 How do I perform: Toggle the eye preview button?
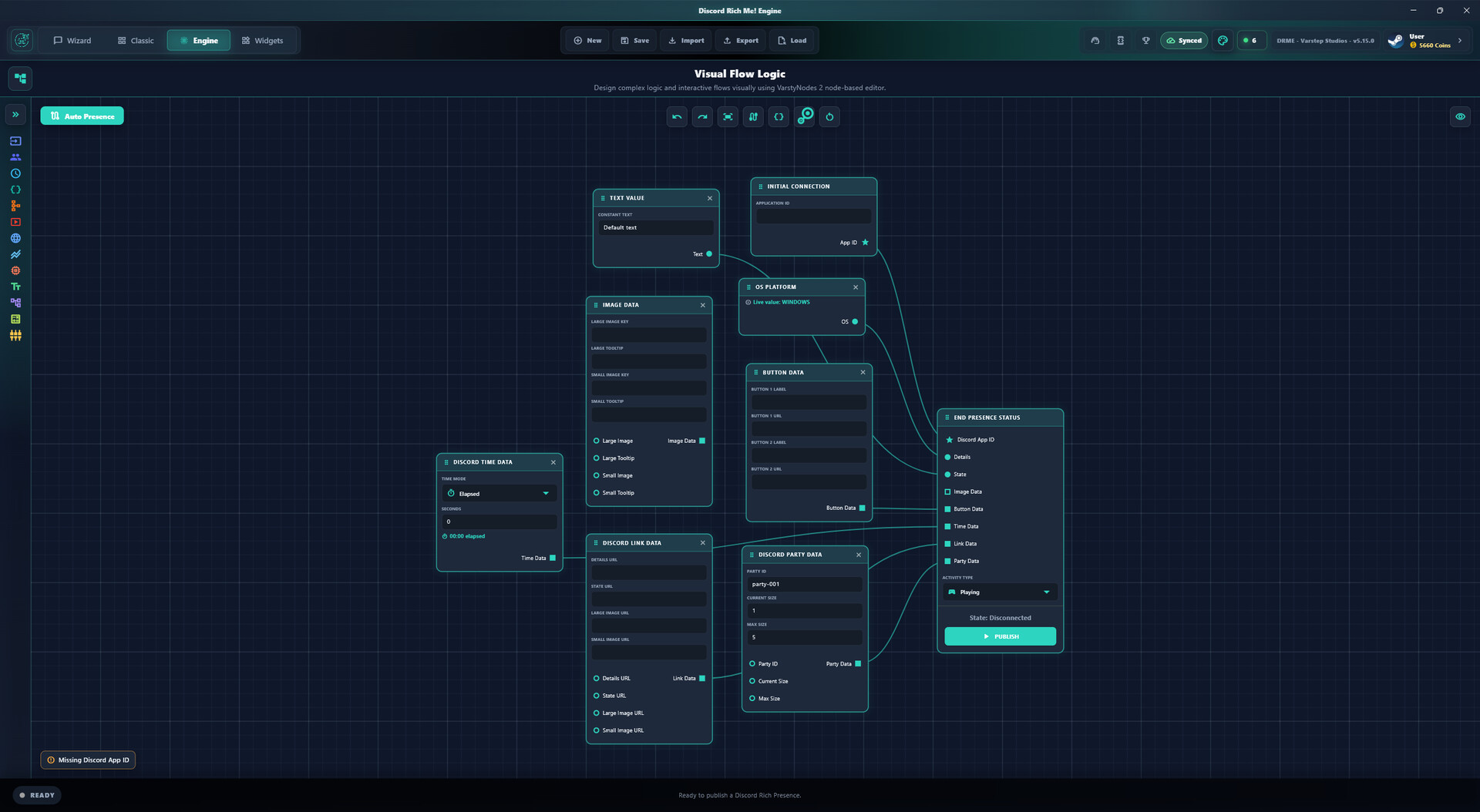(x=1460, y=117)
